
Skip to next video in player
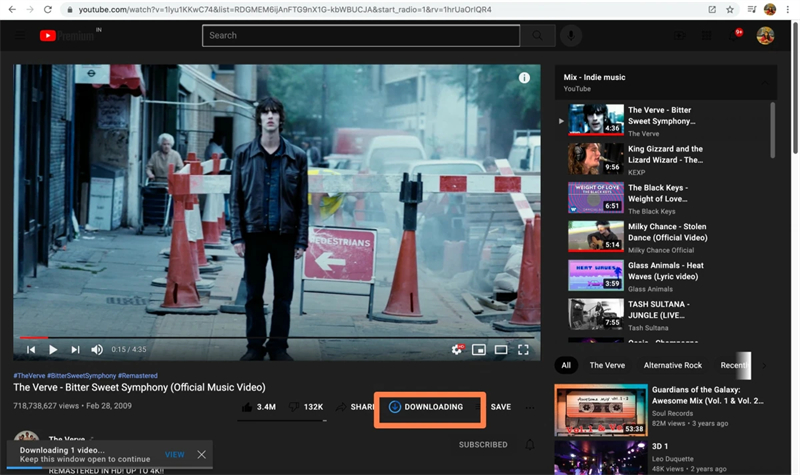point(75,349)
